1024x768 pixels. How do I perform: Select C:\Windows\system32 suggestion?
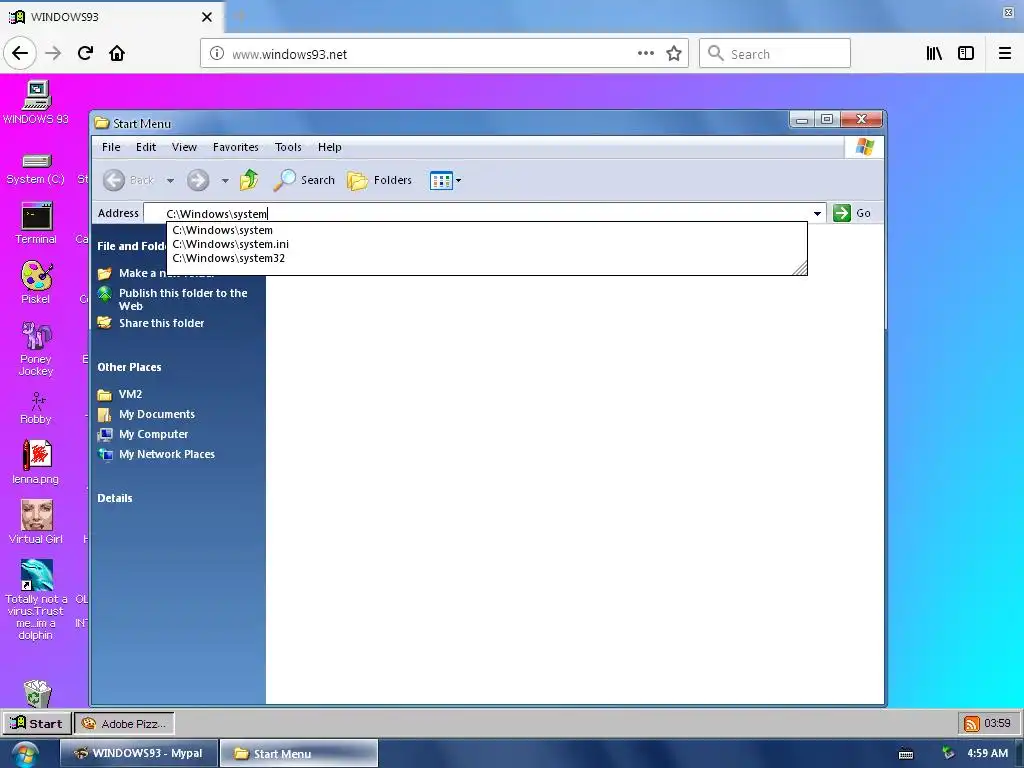pyautogui.click(x=487, y=258)
